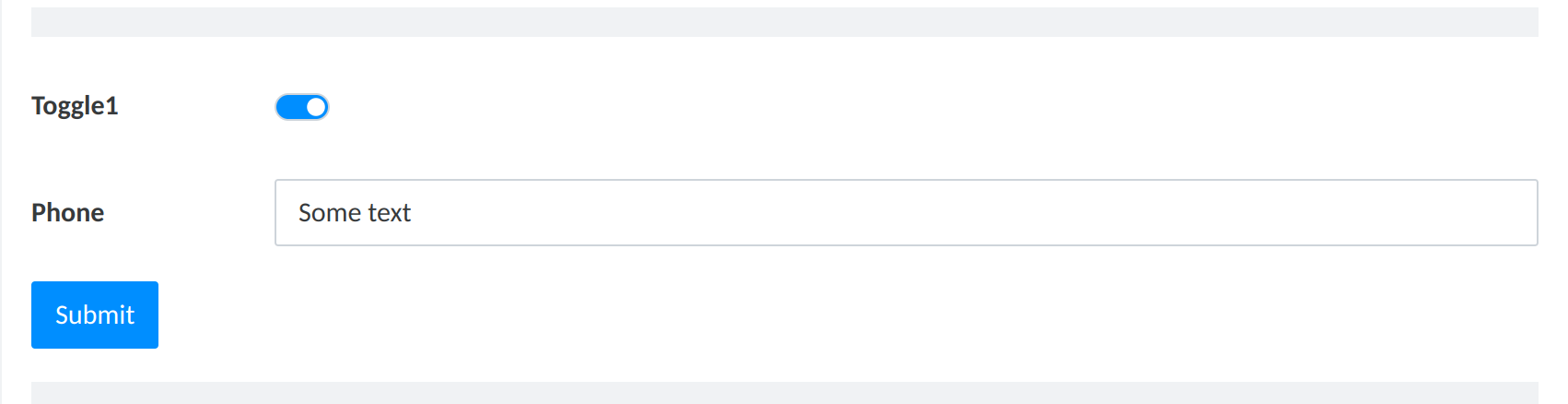
Task: Click the white knob of Toggle1
Action: tap(316, 107)
